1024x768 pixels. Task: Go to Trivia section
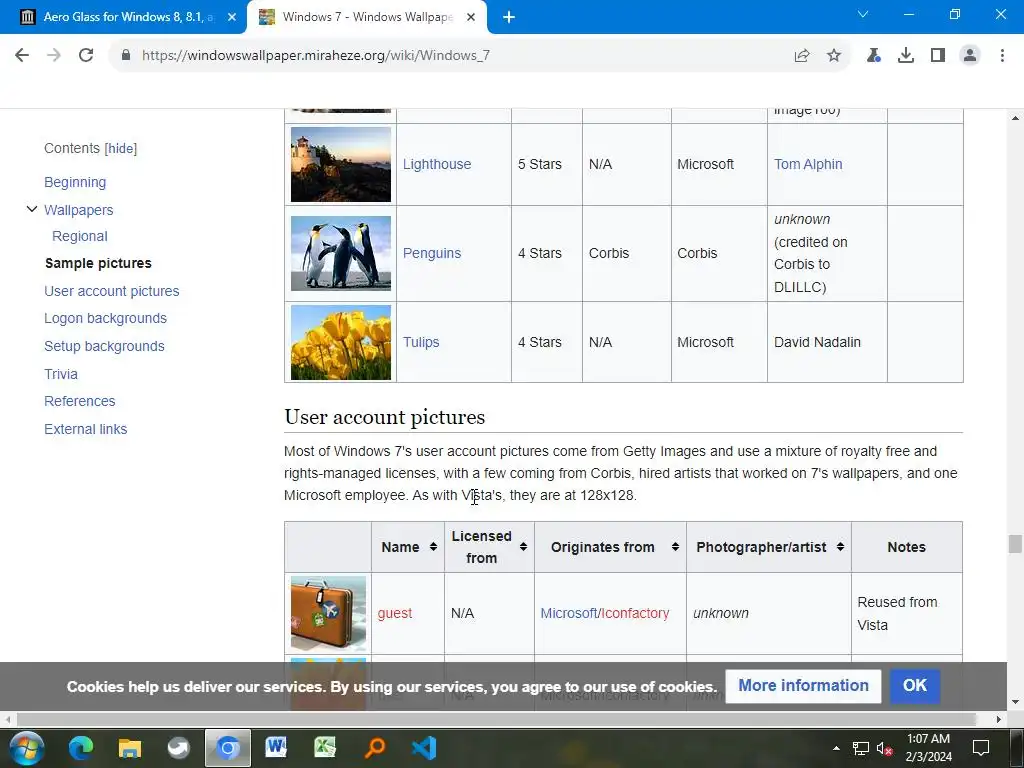[x=61, y=374]
